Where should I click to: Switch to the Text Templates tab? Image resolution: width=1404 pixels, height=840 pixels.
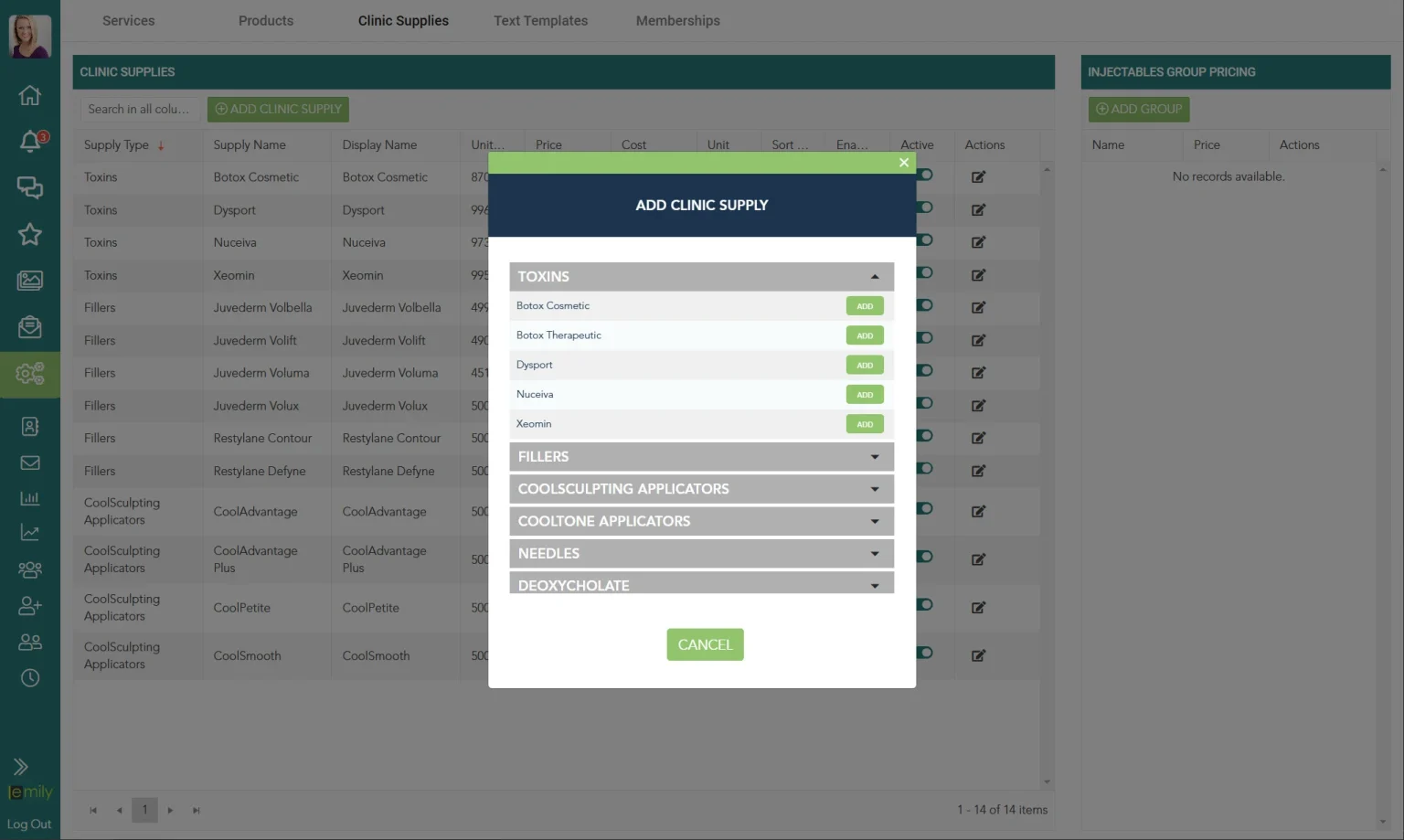click(x=540, y=20)
